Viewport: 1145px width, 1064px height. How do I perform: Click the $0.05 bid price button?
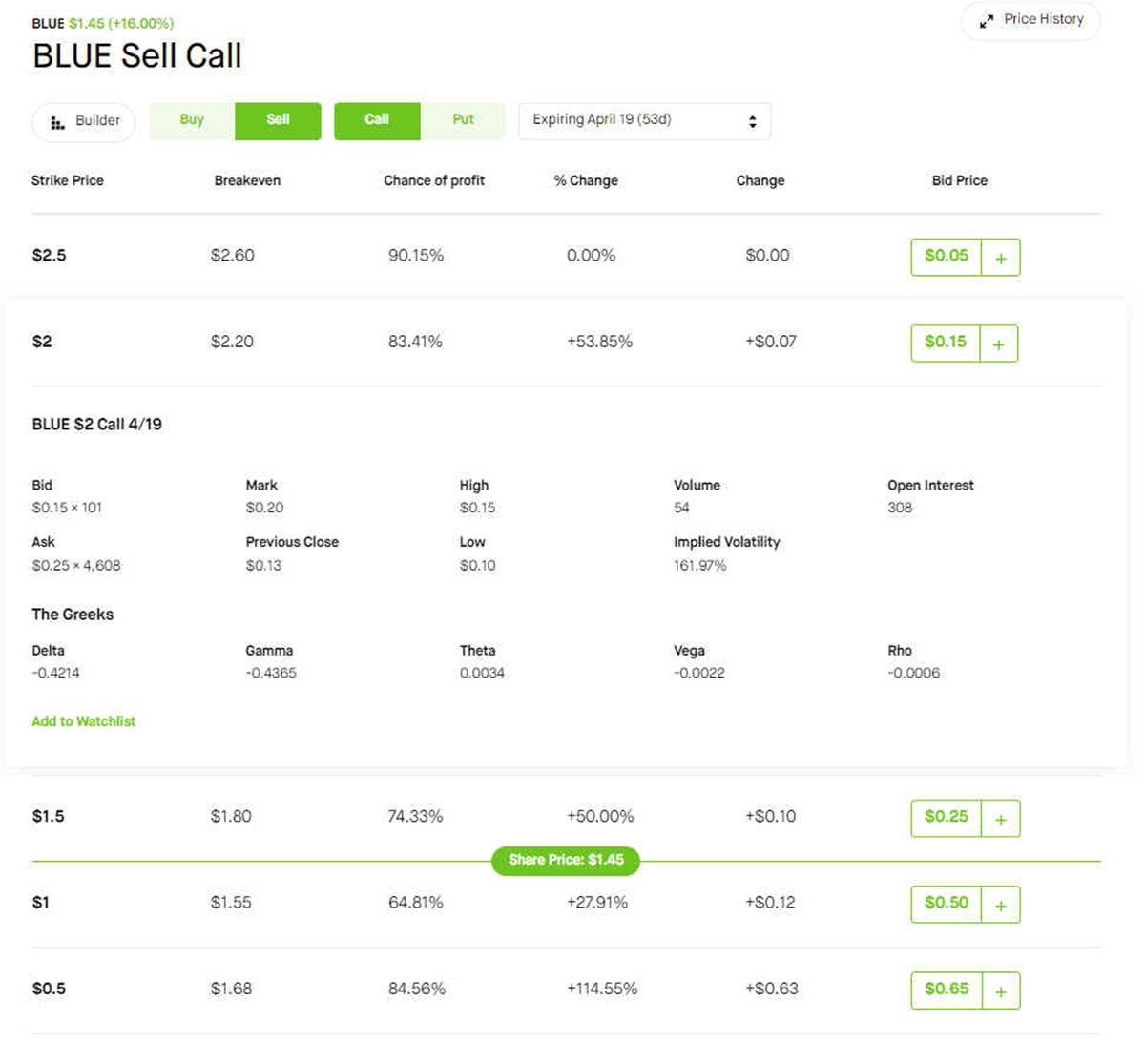pyautogui.click(x=946, y=256)
